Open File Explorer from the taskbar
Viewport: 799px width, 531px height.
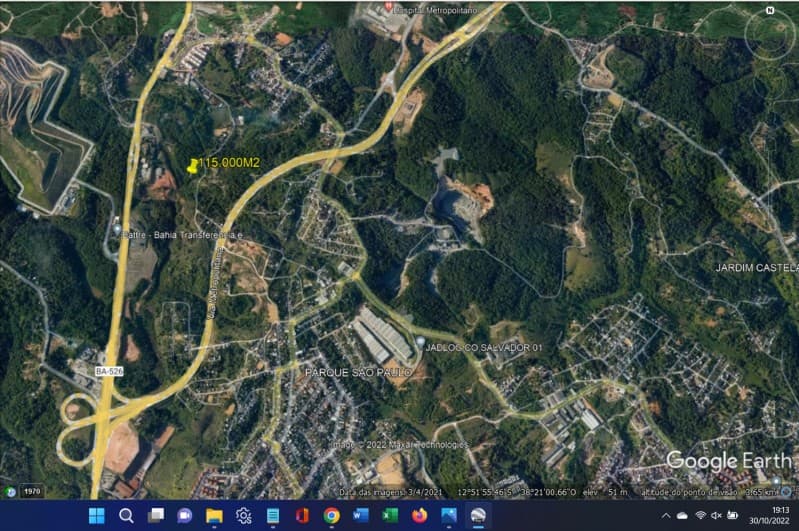click(x=214, y=516)
